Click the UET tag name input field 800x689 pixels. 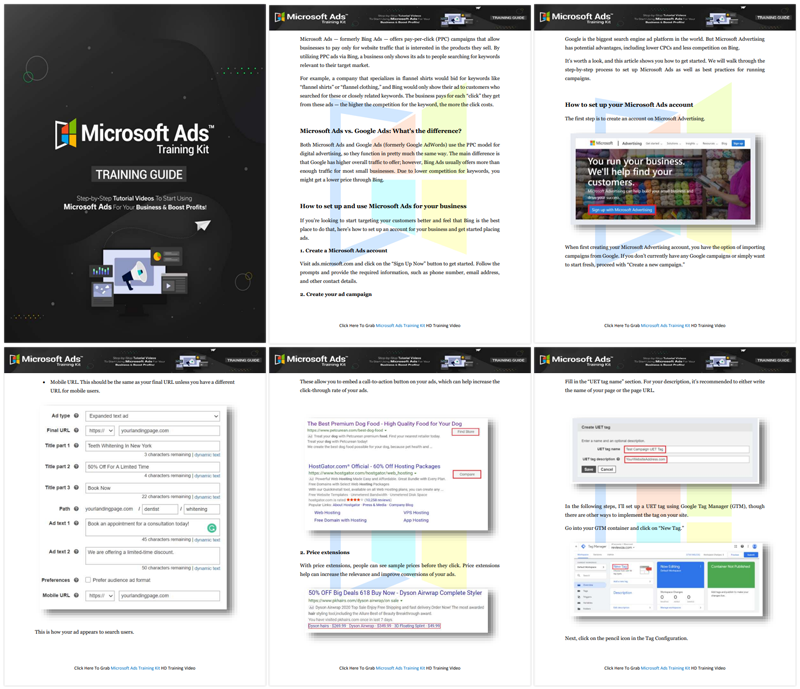coord(687,449)
